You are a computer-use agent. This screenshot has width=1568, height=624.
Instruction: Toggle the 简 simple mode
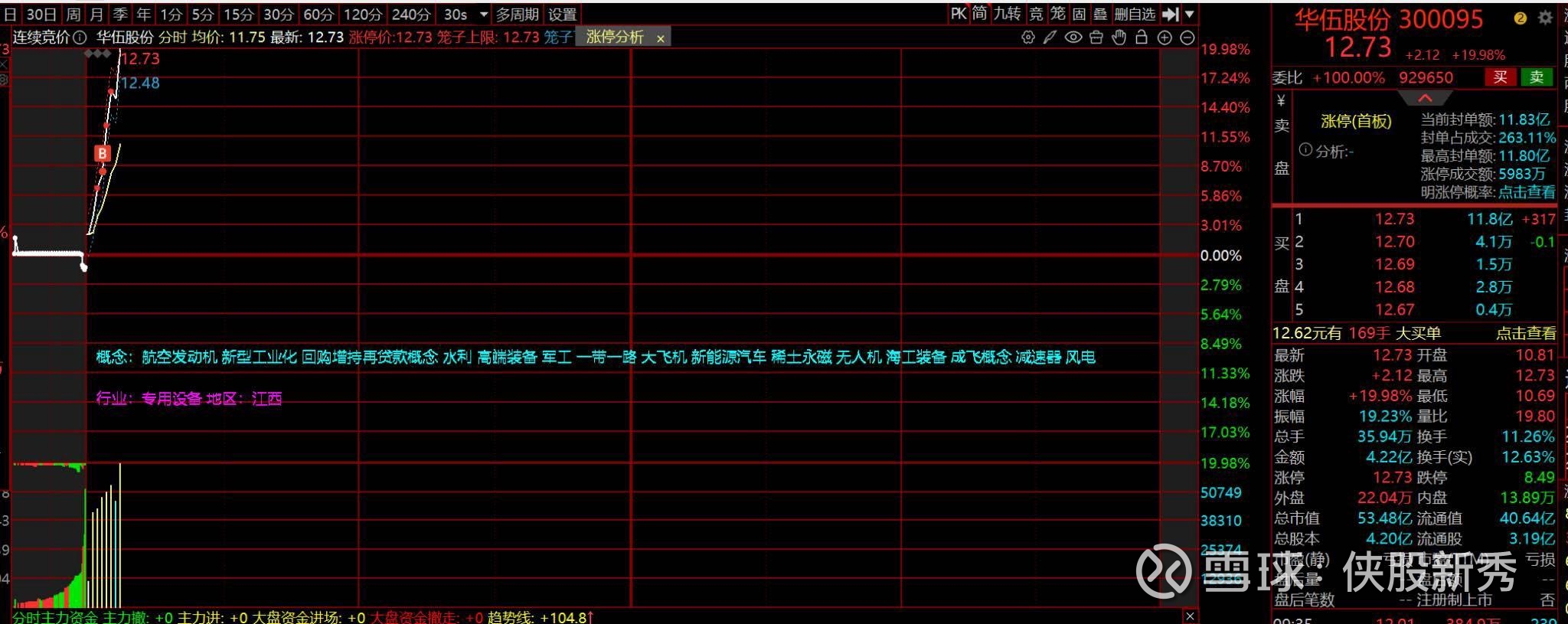click(980, 14)
